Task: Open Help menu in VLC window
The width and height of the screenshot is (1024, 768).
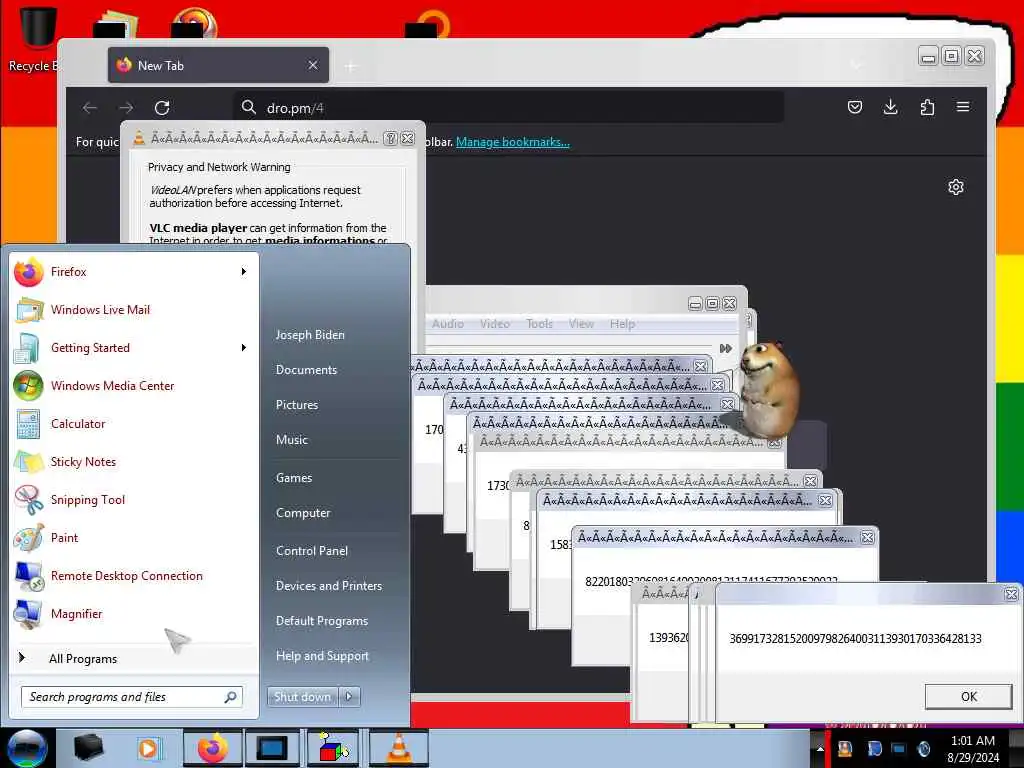Action: 622,324
